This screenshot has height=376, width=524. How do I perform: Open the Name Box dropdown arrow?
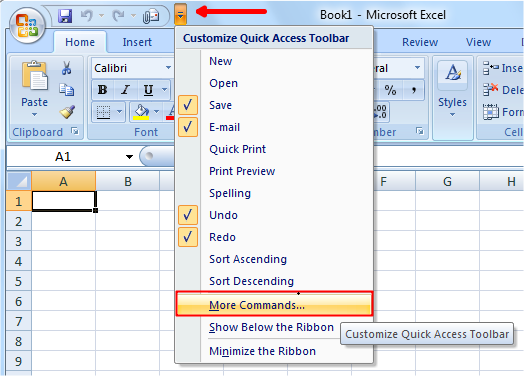[129, 156]
